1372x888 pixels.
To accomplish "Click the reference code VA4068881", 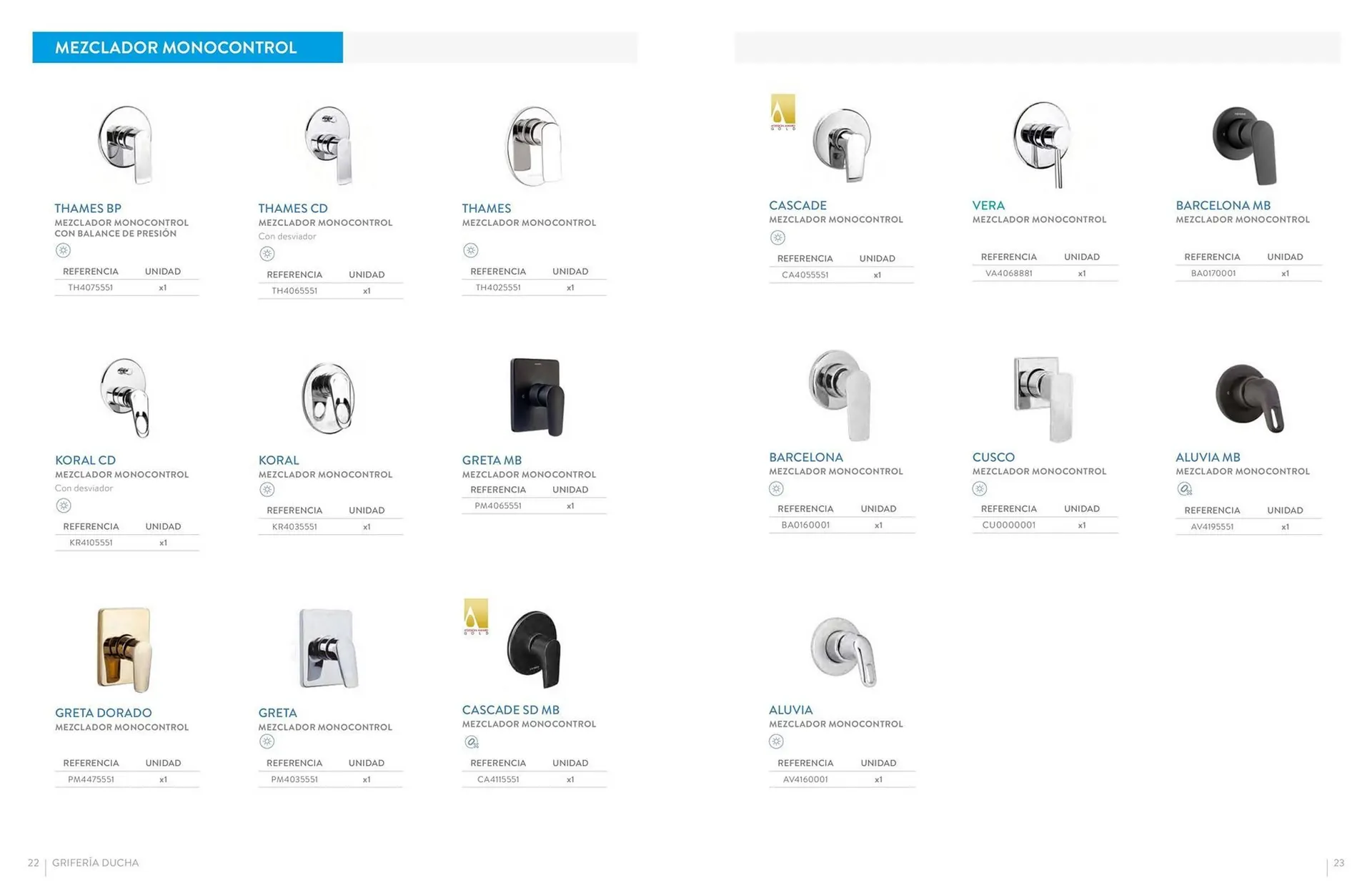I will 1008,273.
